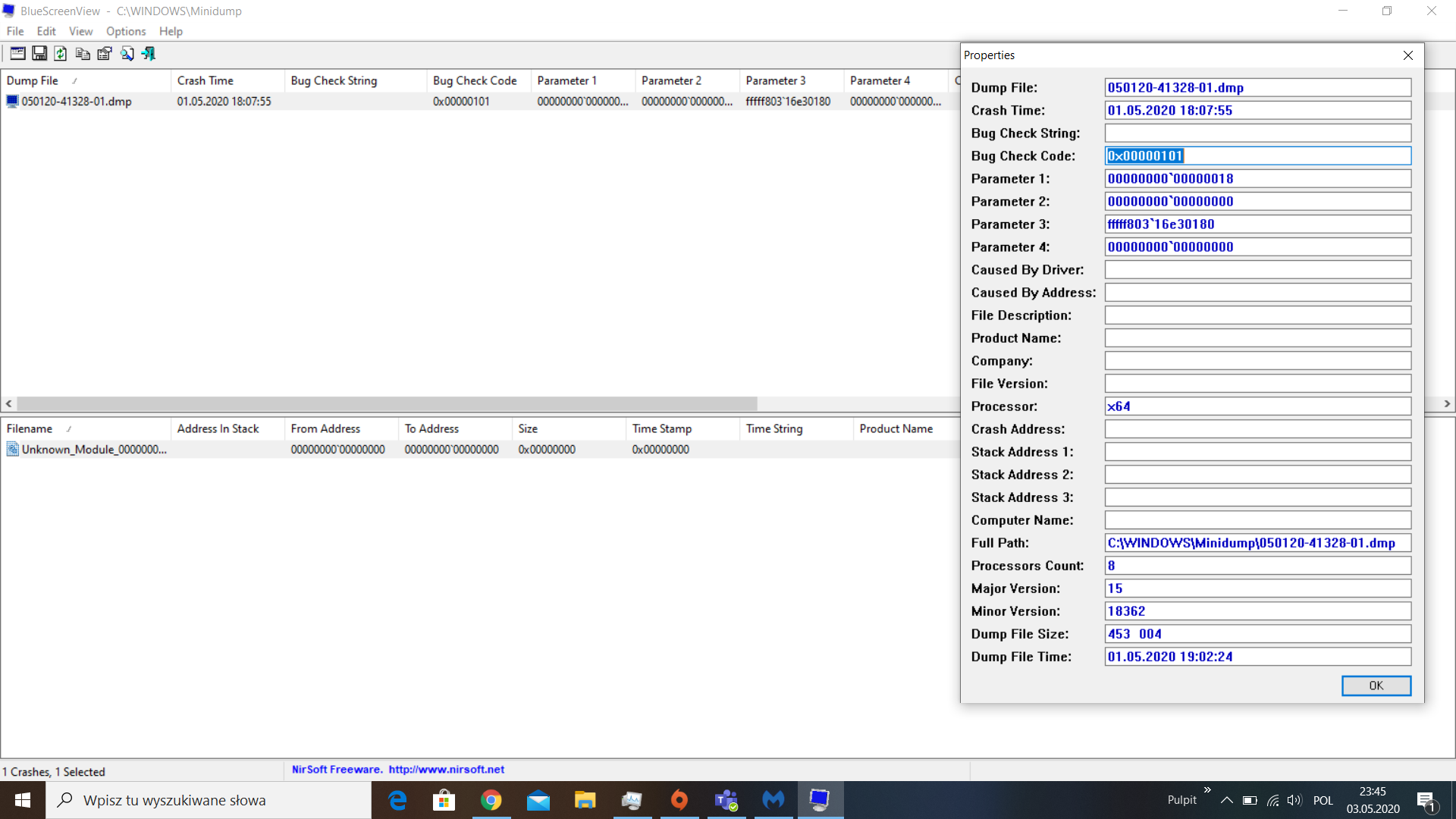Open Microsoft Teams from taskbar
This screenshot has width=1456, height=819.
726,800
